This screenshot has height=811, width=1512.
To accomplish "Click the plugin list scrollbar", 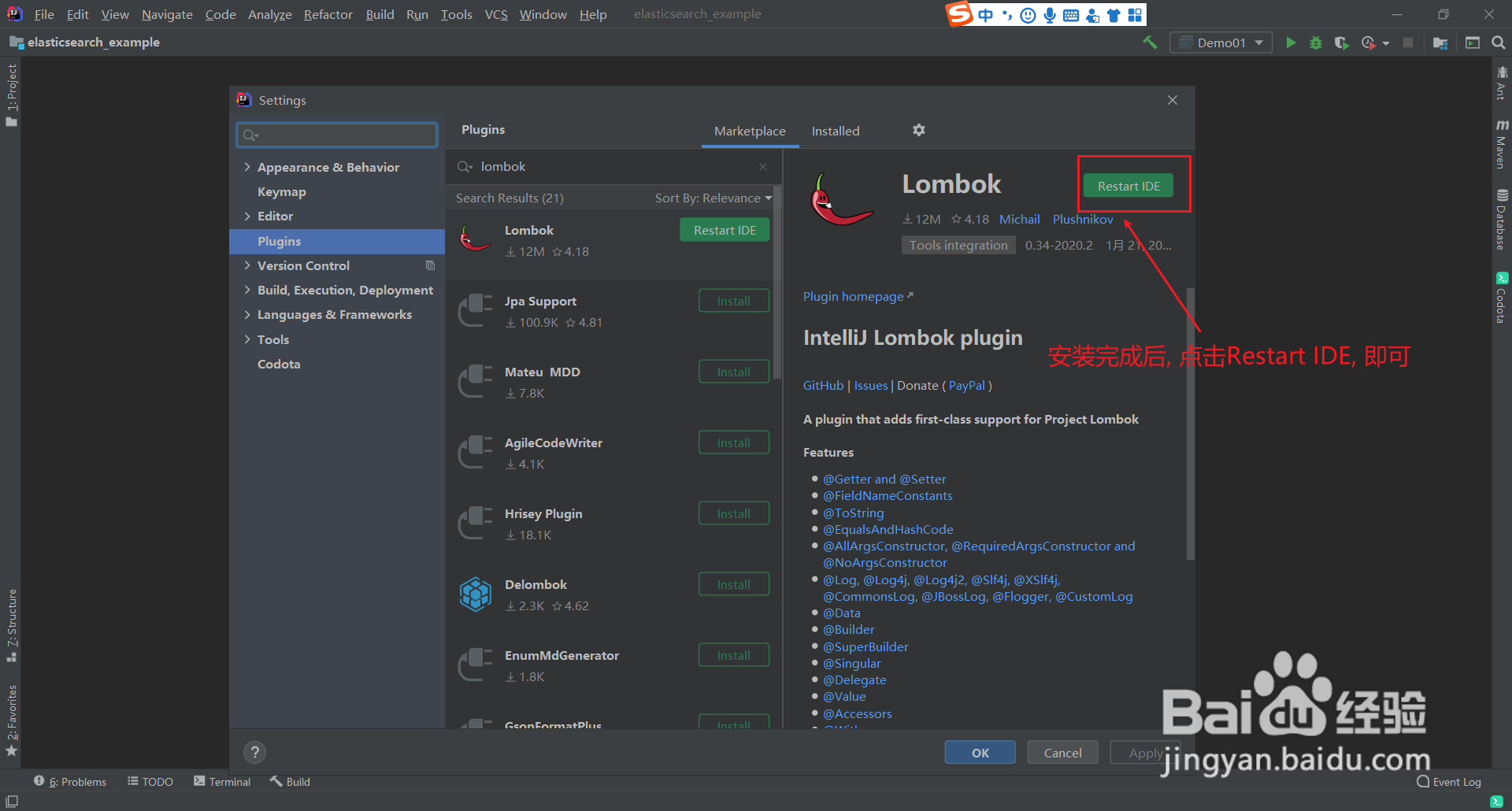I will (778, 282).
